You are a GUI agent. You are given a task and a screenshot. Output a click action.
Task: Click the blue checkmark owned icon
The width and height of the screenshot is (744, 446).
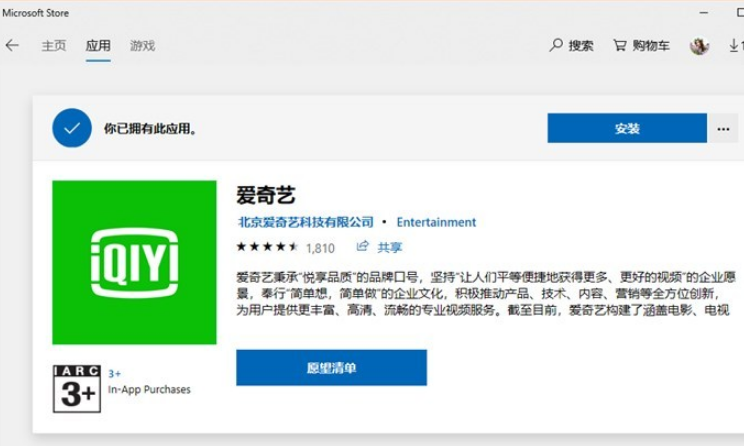coord(72,128)
